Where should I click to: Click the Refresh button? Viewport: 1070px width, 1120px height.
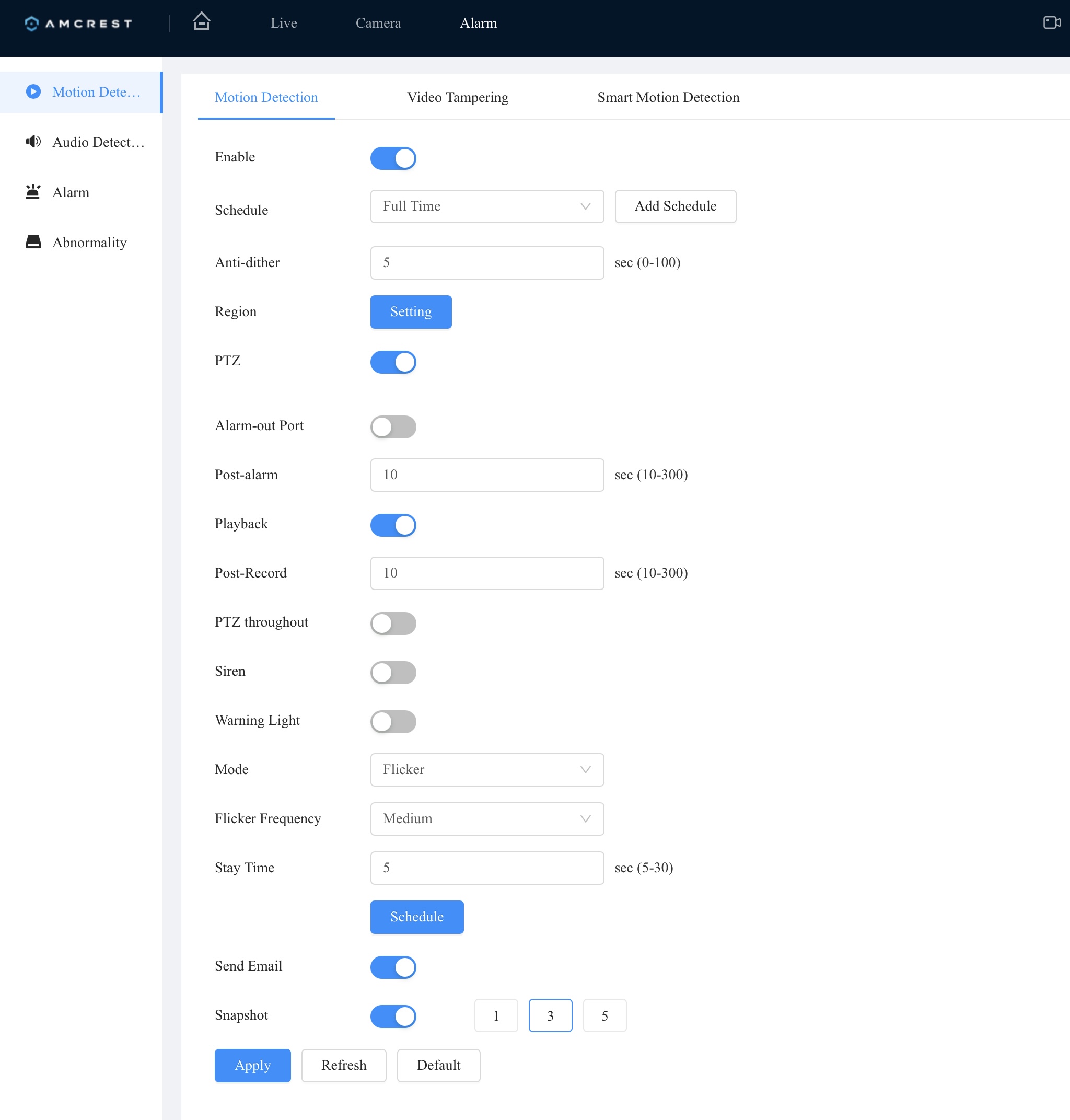coord(344,1065)
